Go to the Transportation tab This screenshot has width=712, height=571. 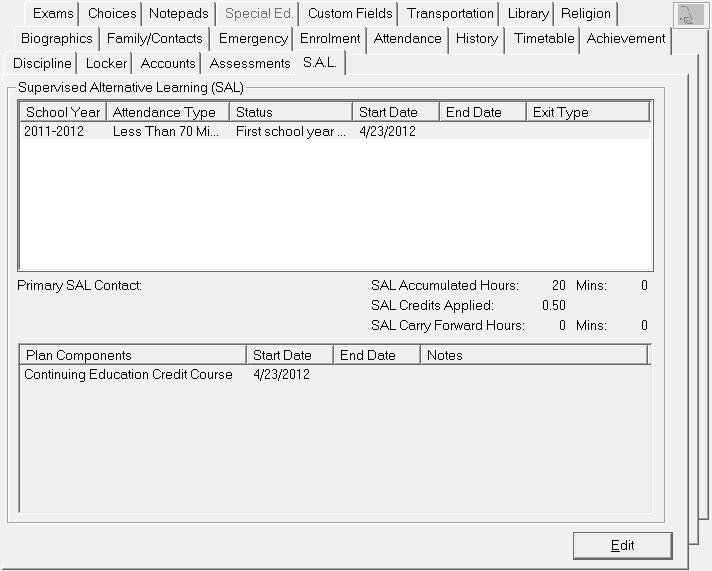(x=450, y=14)
